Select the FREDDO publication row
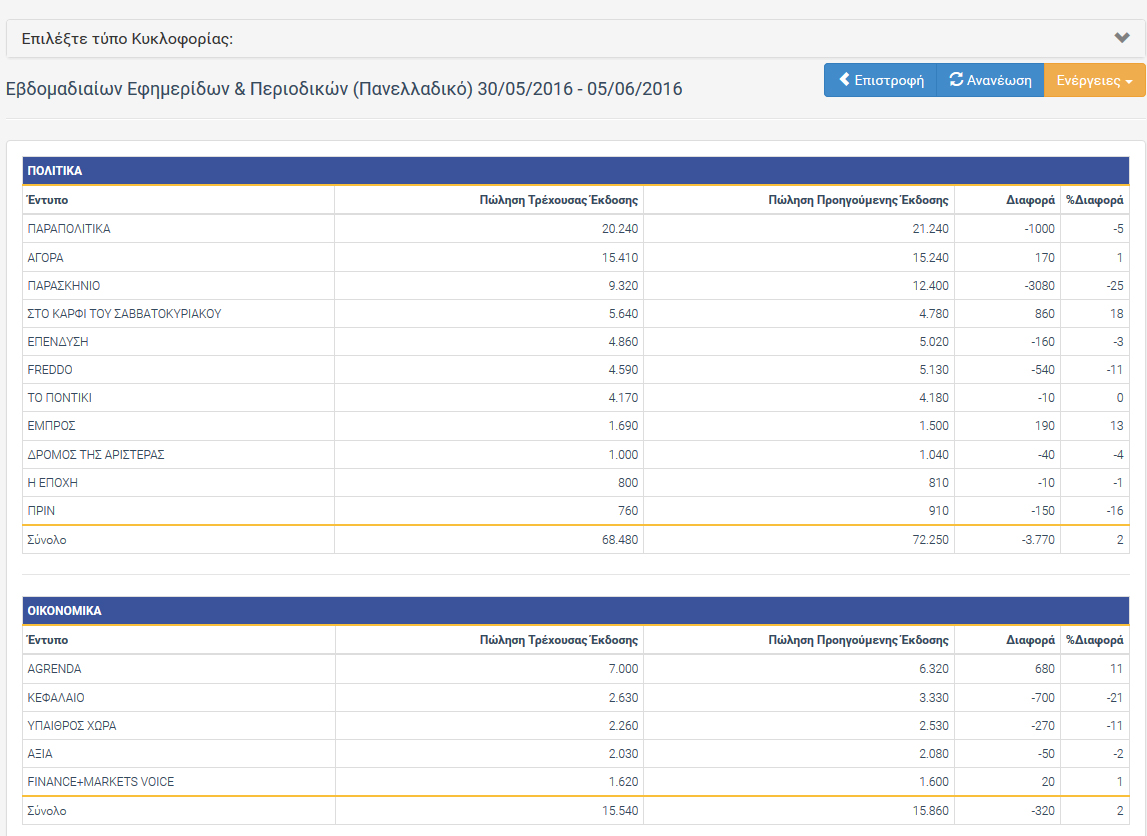 50,370
